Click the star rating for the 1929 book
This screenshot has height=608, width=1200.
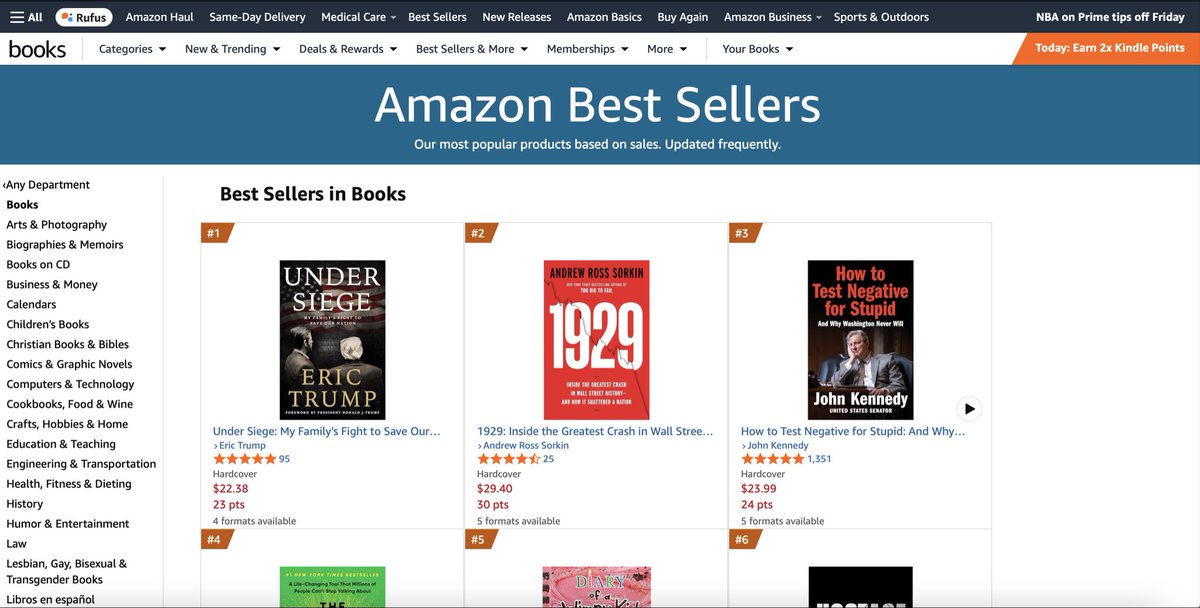click(508, 459)
